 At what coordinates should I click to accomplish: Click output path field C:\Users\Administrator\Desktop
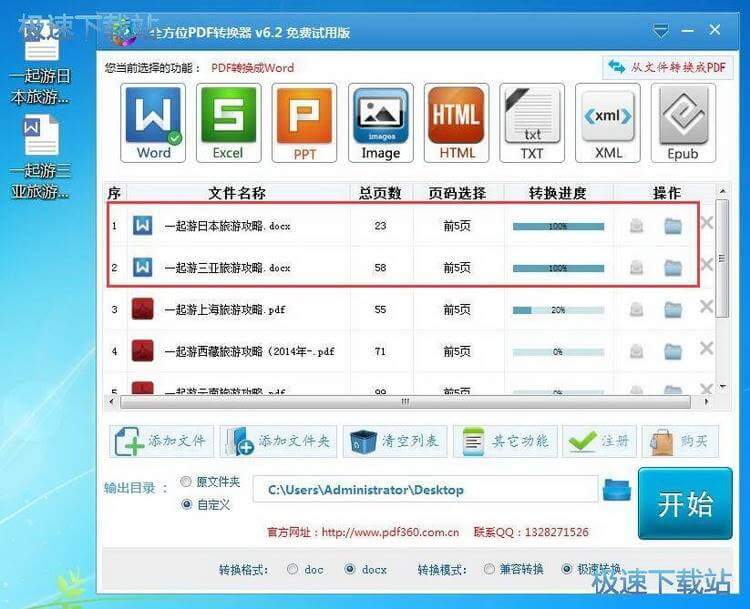pos(425,489)
